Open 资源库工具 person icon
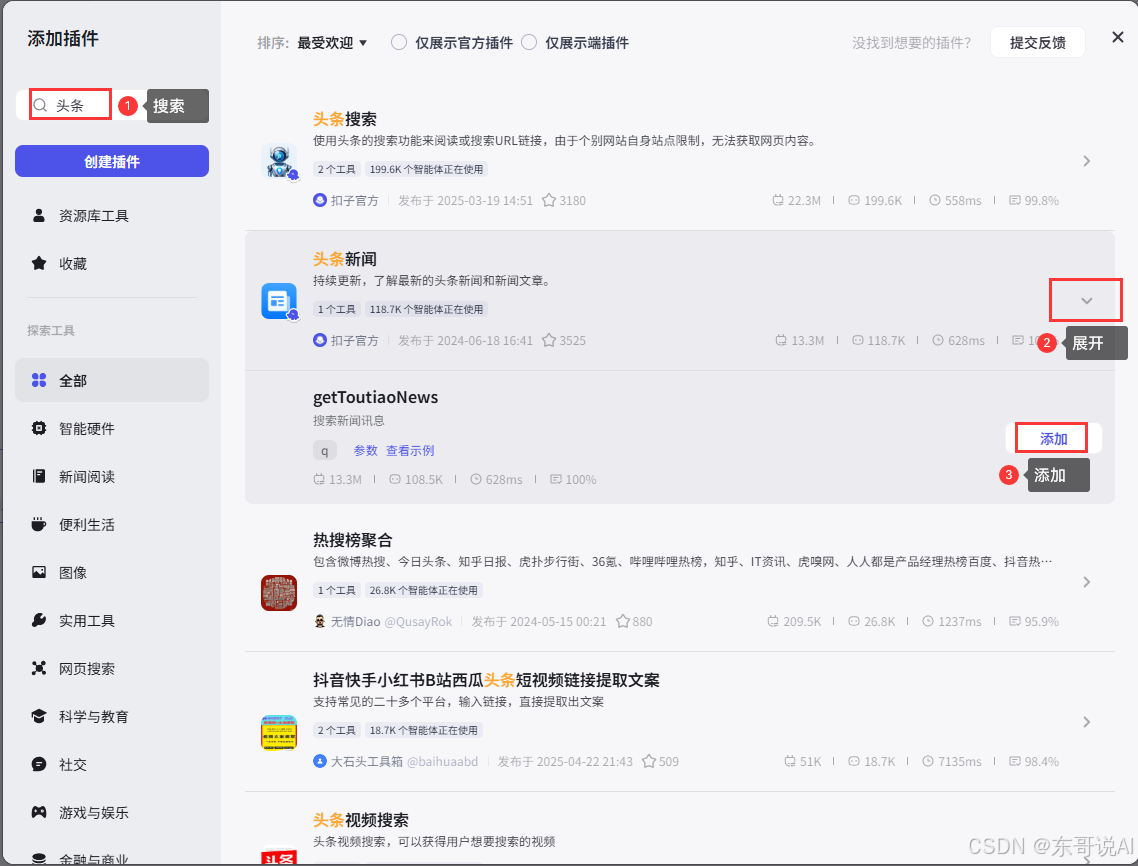 (x=39, y=216)
